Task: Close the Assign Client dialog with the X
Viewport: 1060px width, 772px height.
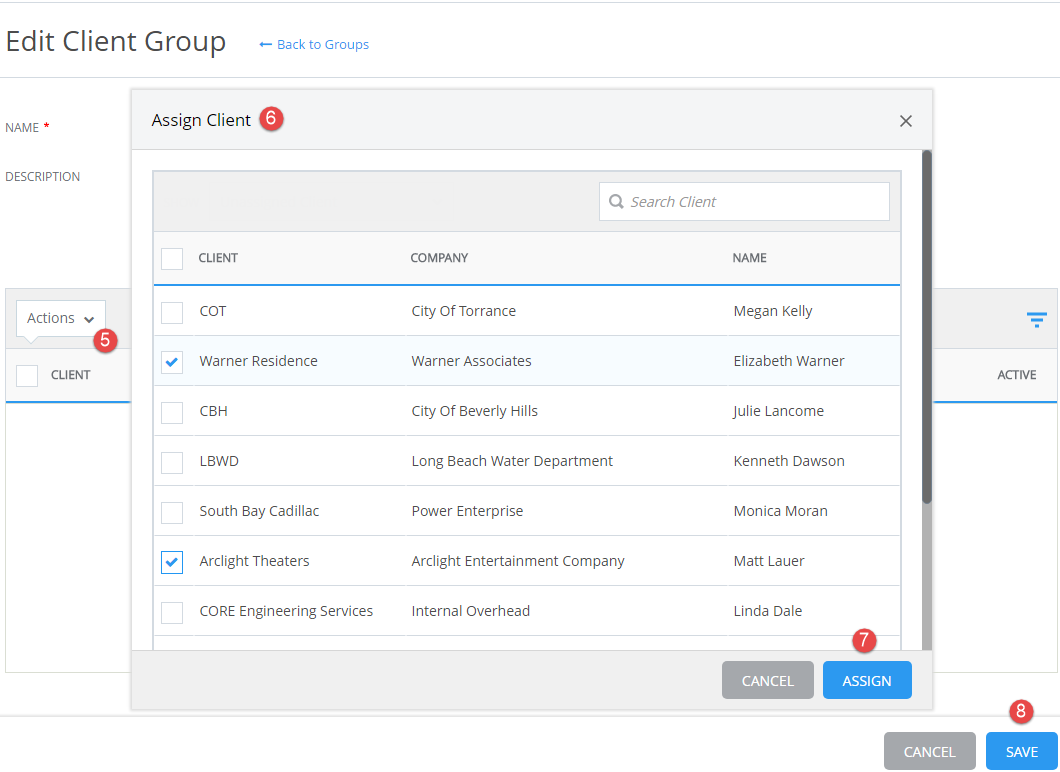Action: [x=905, y=120]
